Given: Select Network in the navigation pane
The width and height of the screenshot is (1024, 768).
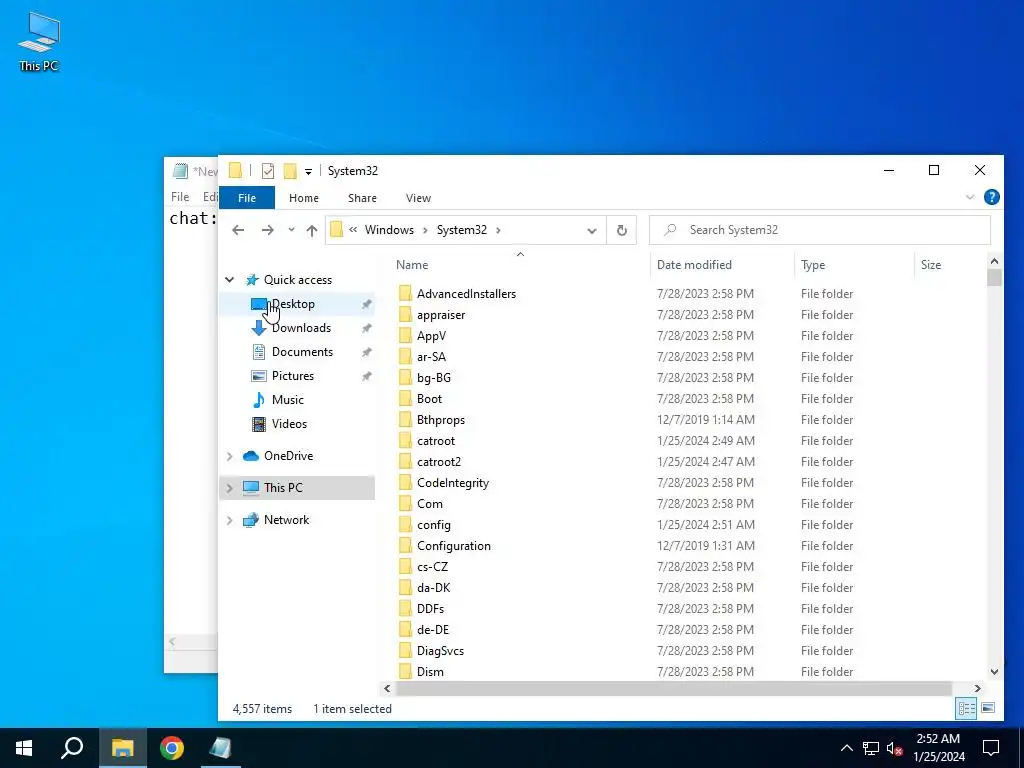Looking at the screenshot, I should point(286,520).
